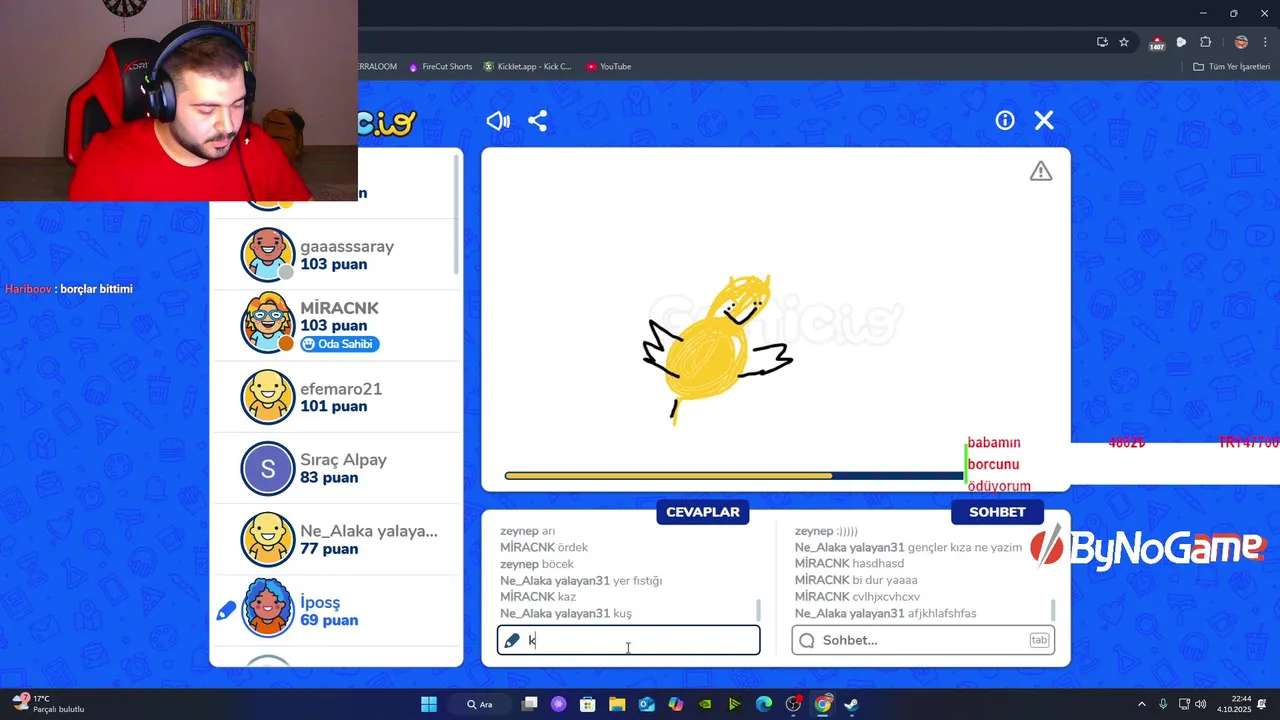Expand the hidden system tray icons
This screenshot has width=1280, height=720.
tap(1142, 704)
